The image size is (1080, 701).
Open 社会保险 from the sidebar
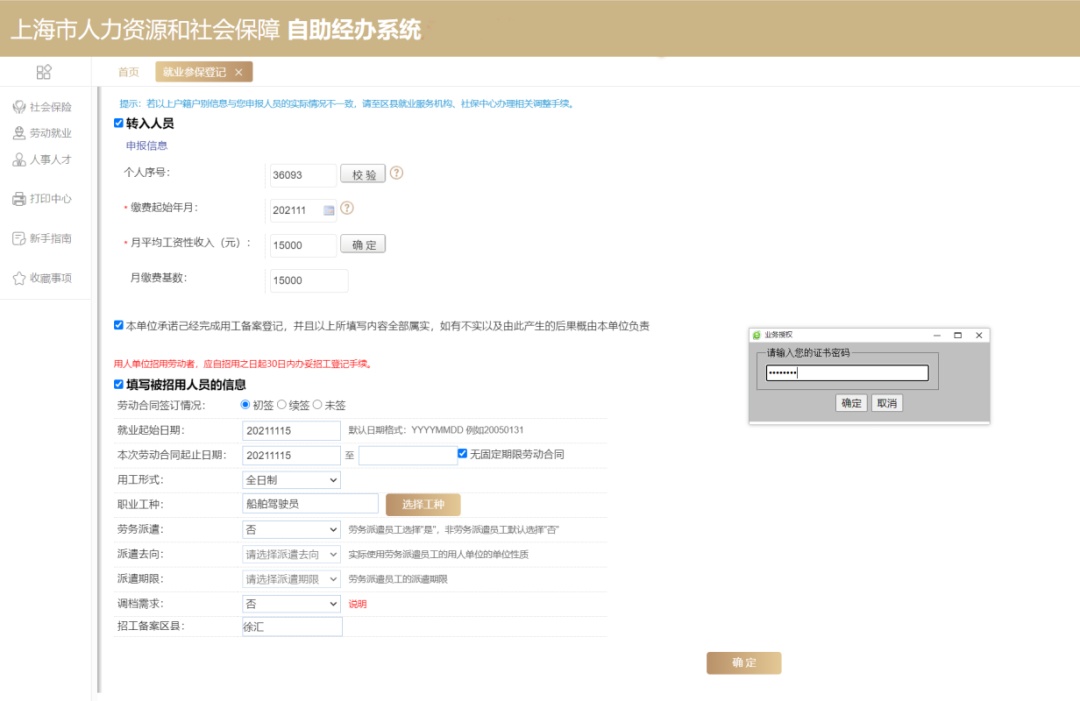(42, 107)
